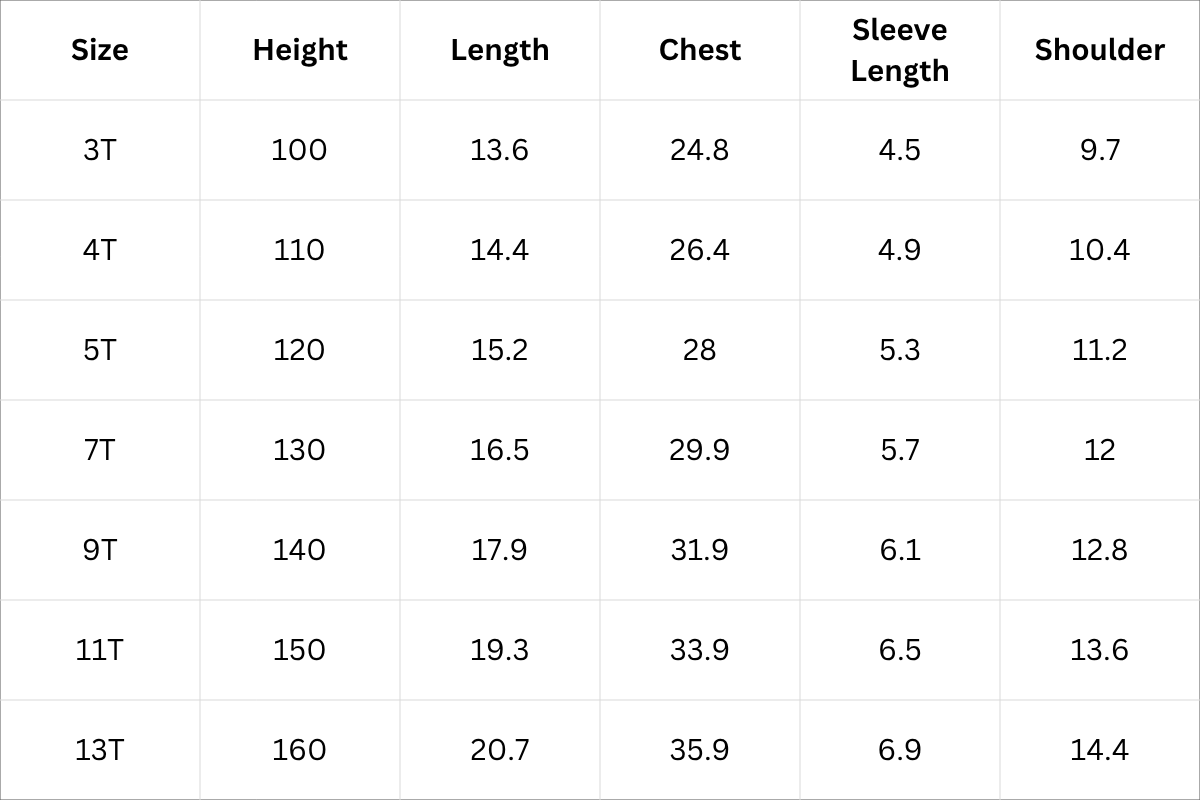
Task: Select height value 130
Action: tap(300, 450)
